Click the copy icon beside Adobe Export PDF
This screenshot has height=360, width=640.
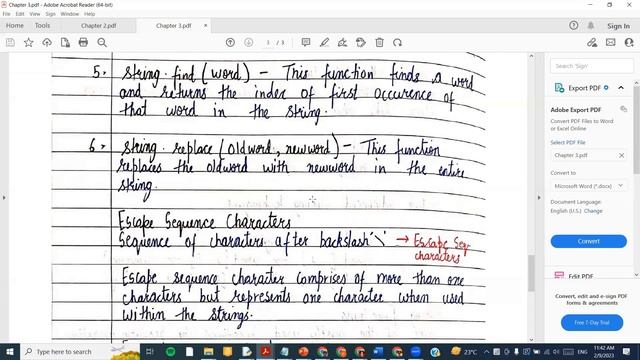click(623, 109)
